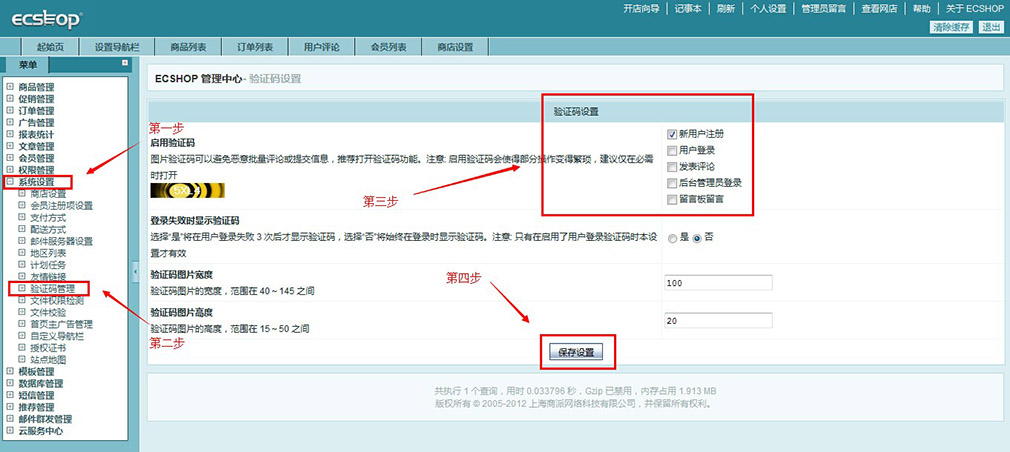
Task: Enable captcha for 后台管理员登录
Action: pyautogui.click(x=672, y=183)
